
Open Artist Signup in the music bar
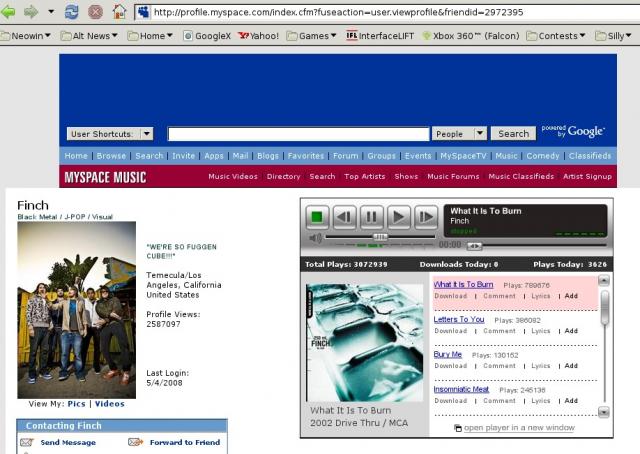pyautogui.click(x=587, y=176)
